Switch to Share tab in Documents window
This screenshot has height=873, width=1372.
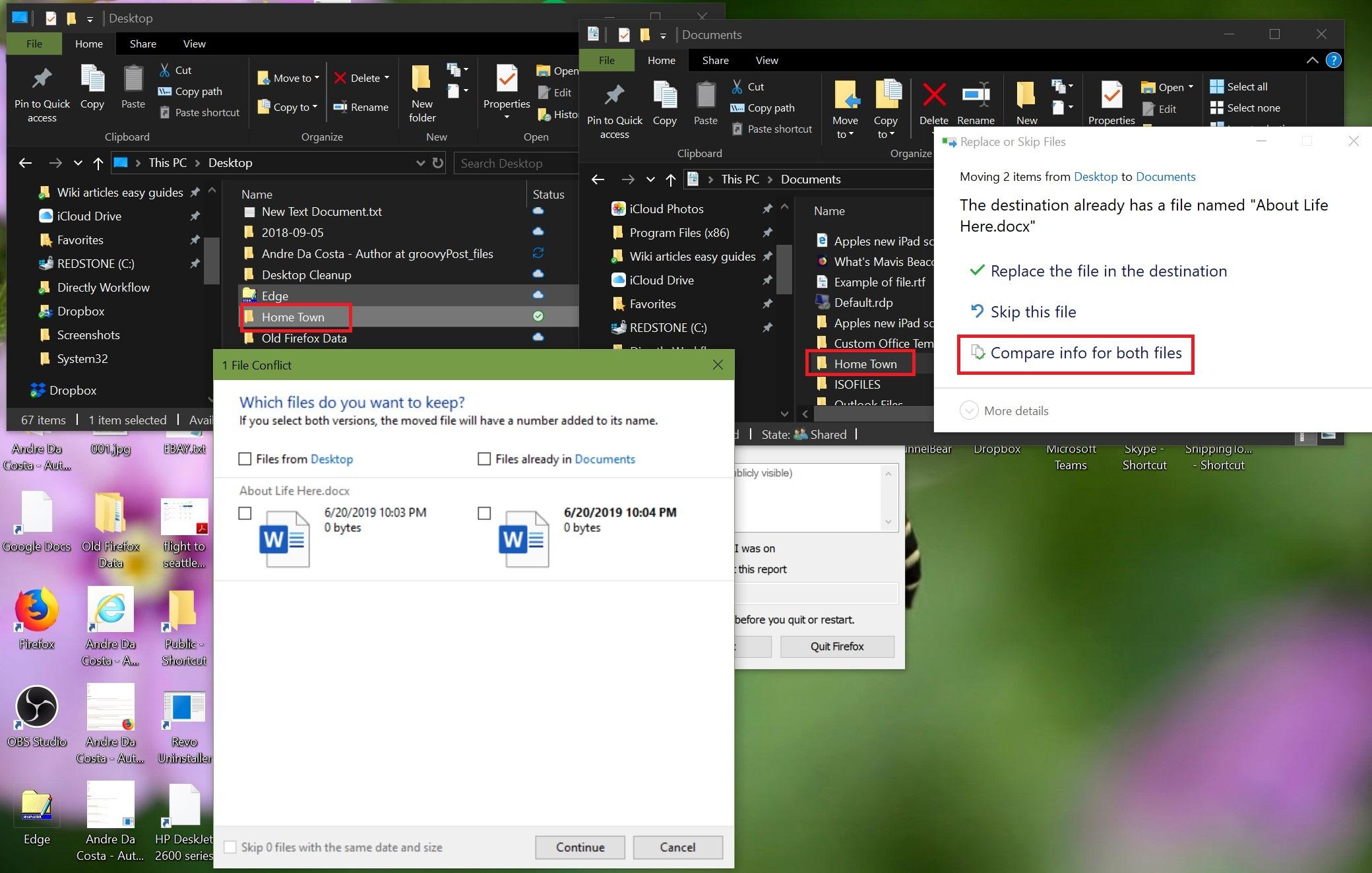(715, 60)
